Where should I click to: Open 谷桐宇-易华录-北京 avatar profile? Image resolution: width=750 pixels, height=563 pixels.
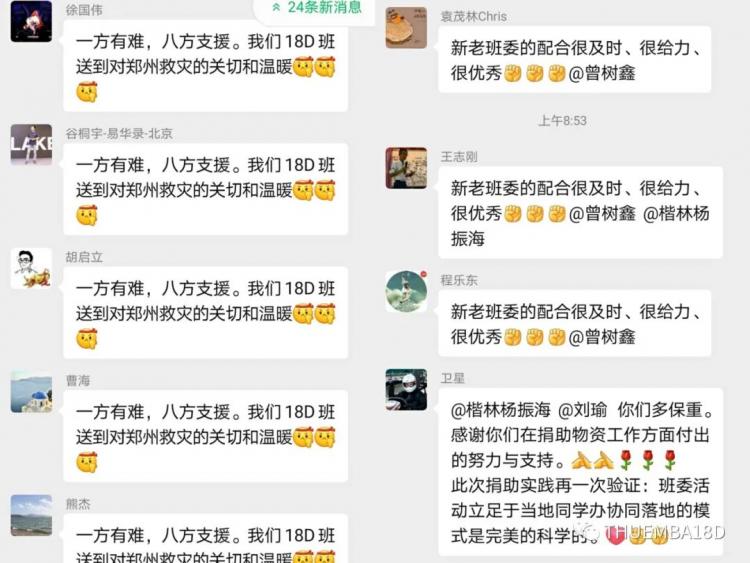[31, 144]
